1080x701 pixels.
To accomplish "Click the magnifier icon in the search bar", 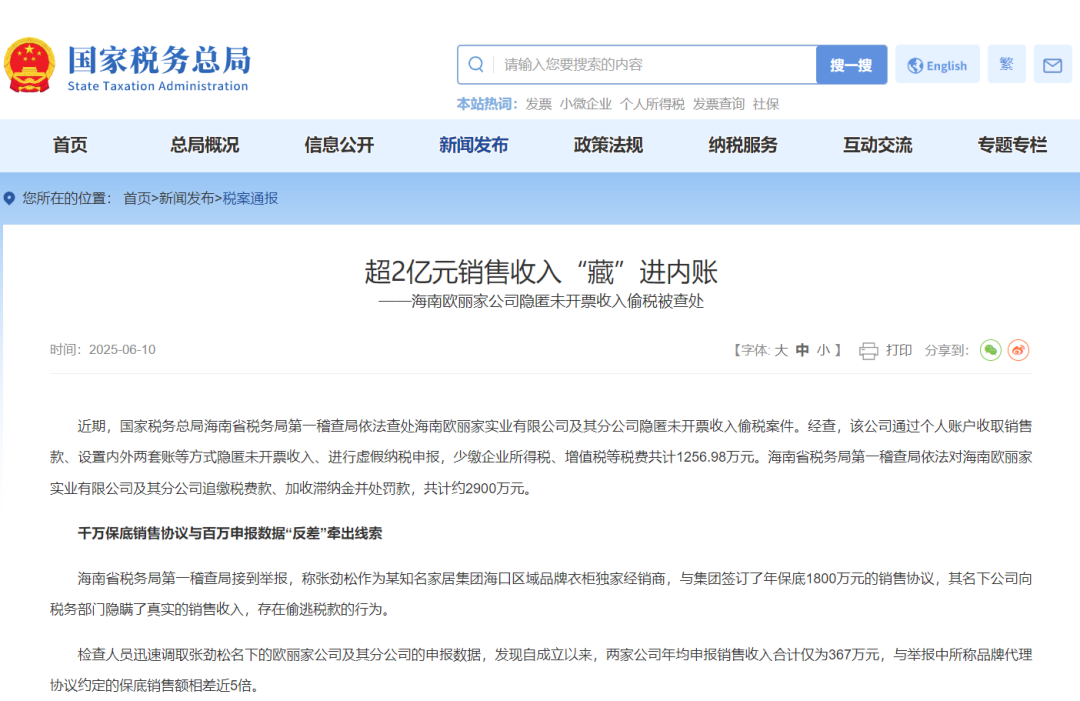I will click(x=476, y=63).
